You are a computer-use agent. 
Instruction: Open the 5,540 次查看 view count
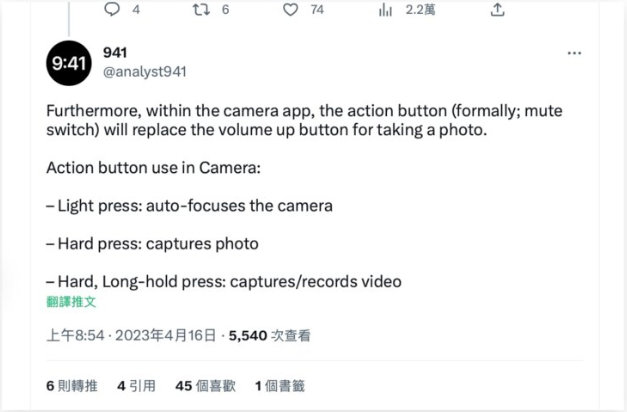tap(270, 335)
